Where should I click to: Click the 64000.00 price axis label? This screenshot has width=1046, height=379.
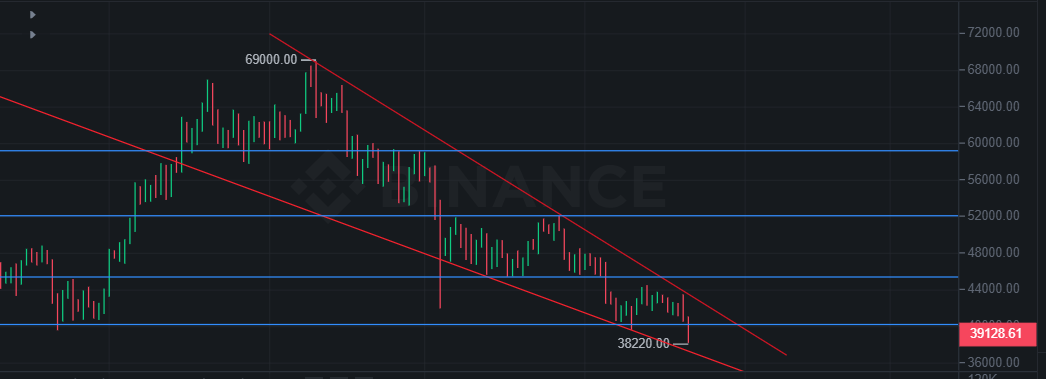pos(993,106)
